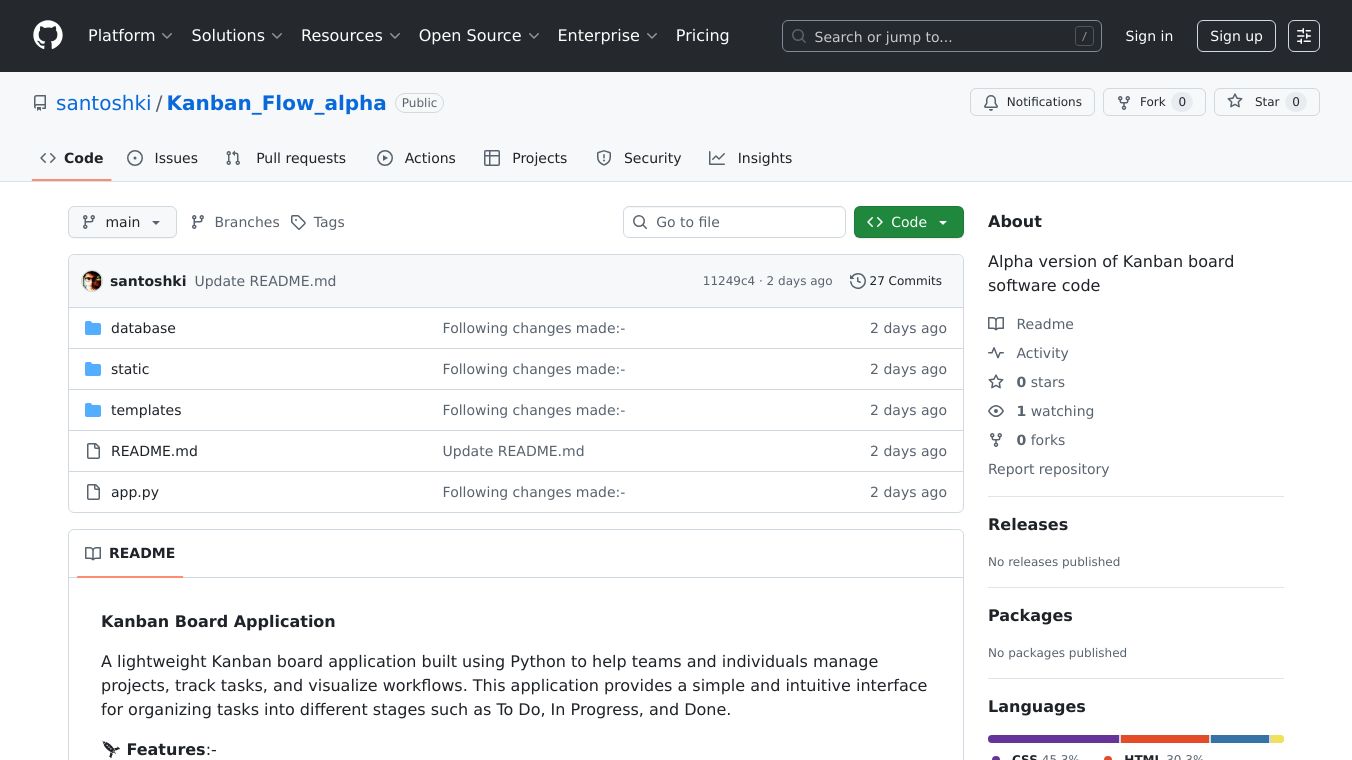Open the main branch dropdown
The width and height of the screenshot is (1352, 760).
point(122,222)
